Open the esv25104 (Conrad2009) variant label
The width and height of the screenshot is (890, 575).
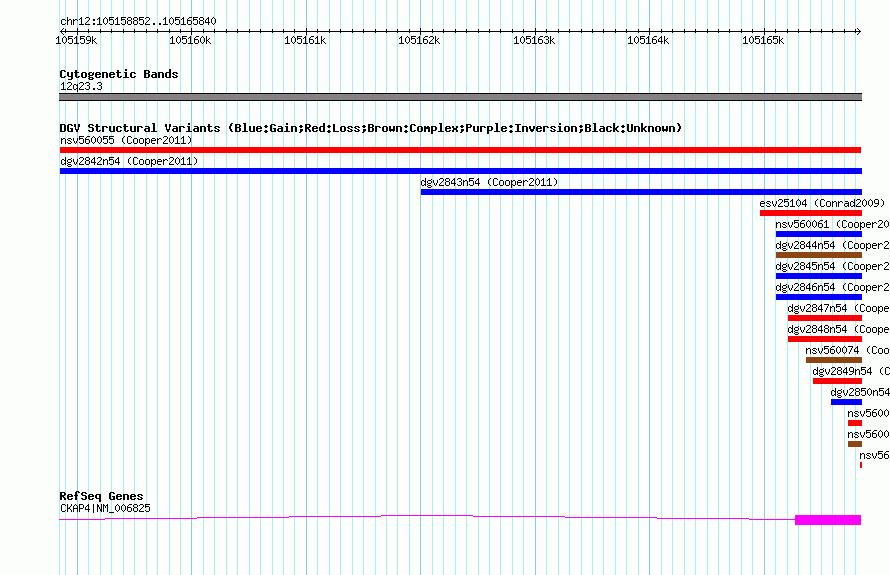click(x=822, y=203)
